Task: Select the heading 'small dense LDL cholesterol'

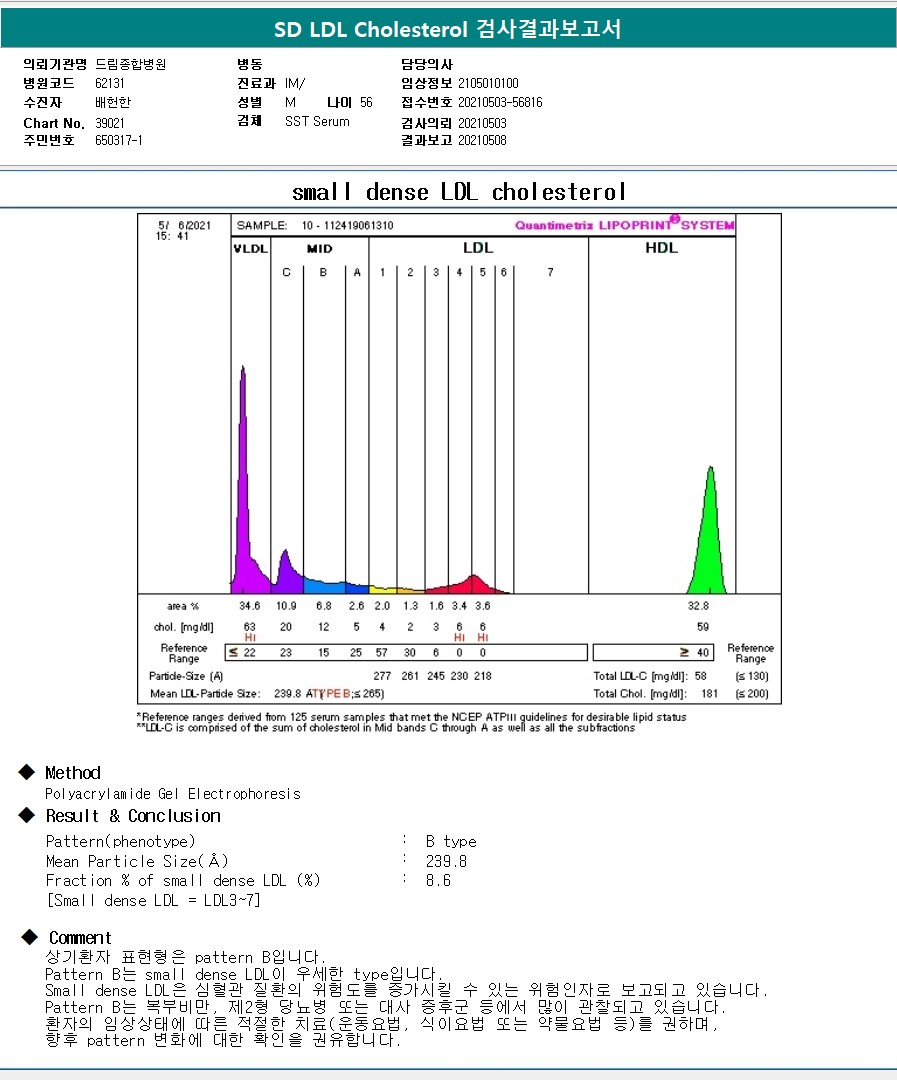Action: point(460,191)
